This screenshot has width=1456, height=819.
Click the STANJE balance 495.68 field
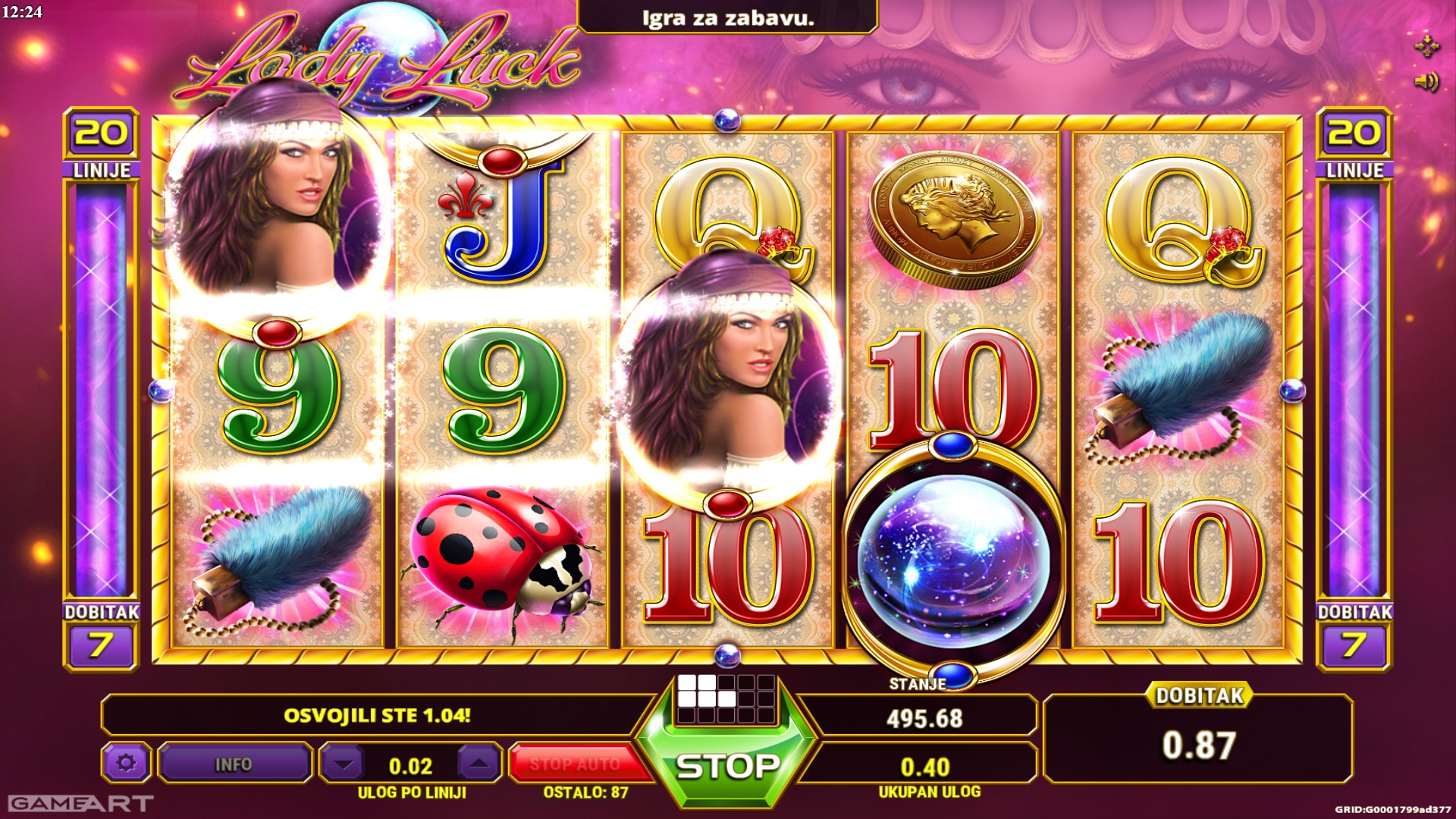924,717
